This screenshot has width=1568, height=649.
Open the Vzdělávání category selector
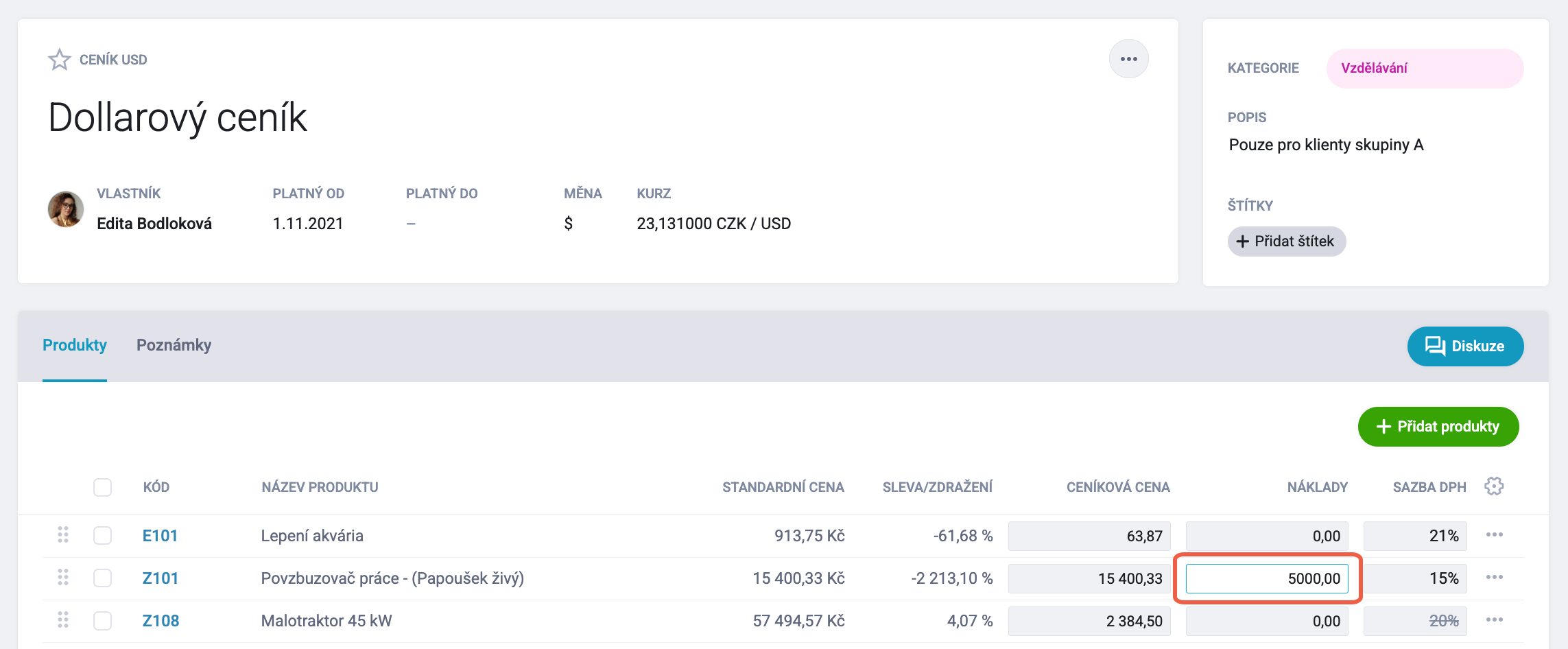[1425, 68]
